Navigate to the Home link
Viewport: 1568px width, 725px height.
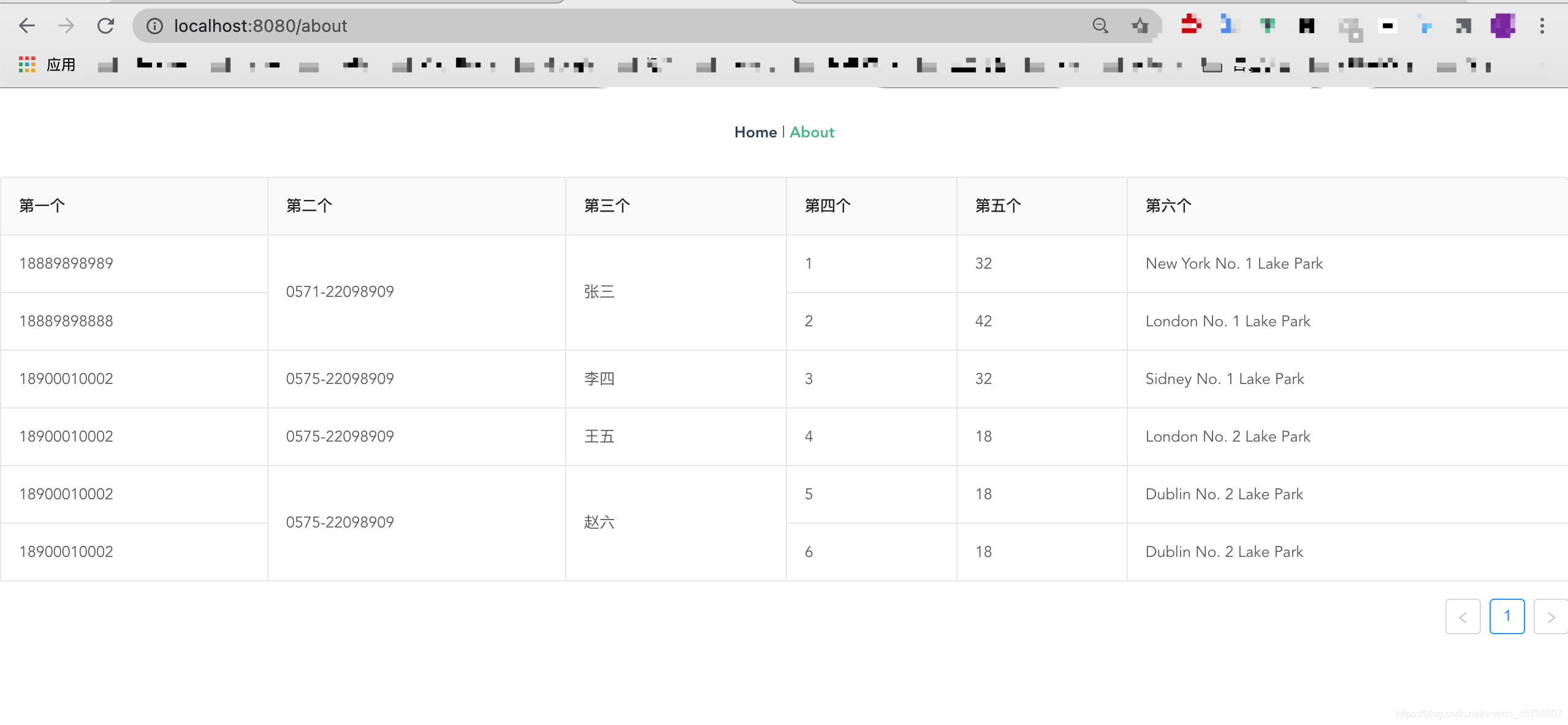click(755, 132)
